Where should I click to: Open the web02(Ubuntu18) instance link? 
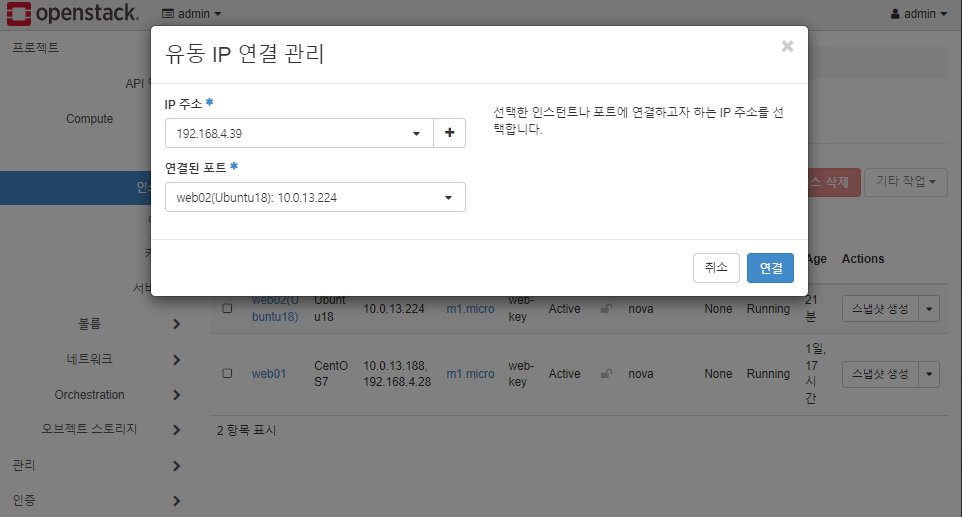point(275,308)
